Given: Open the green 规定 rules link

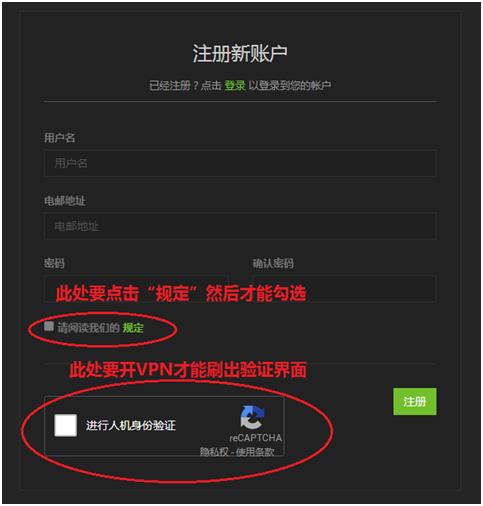Looking at the screenshot, I should click(x=133, y=328).
